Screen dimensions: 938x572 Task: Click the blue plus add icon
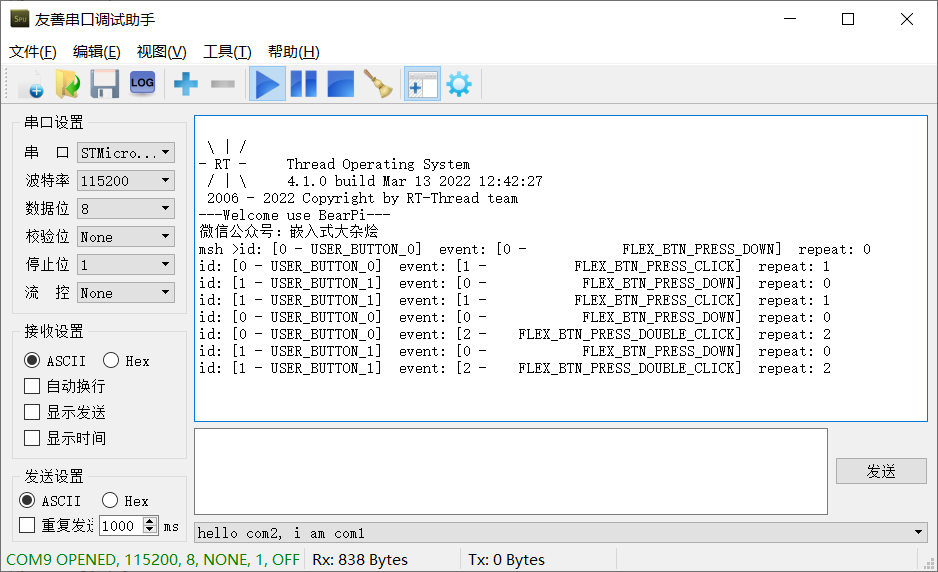coord(185,84)
